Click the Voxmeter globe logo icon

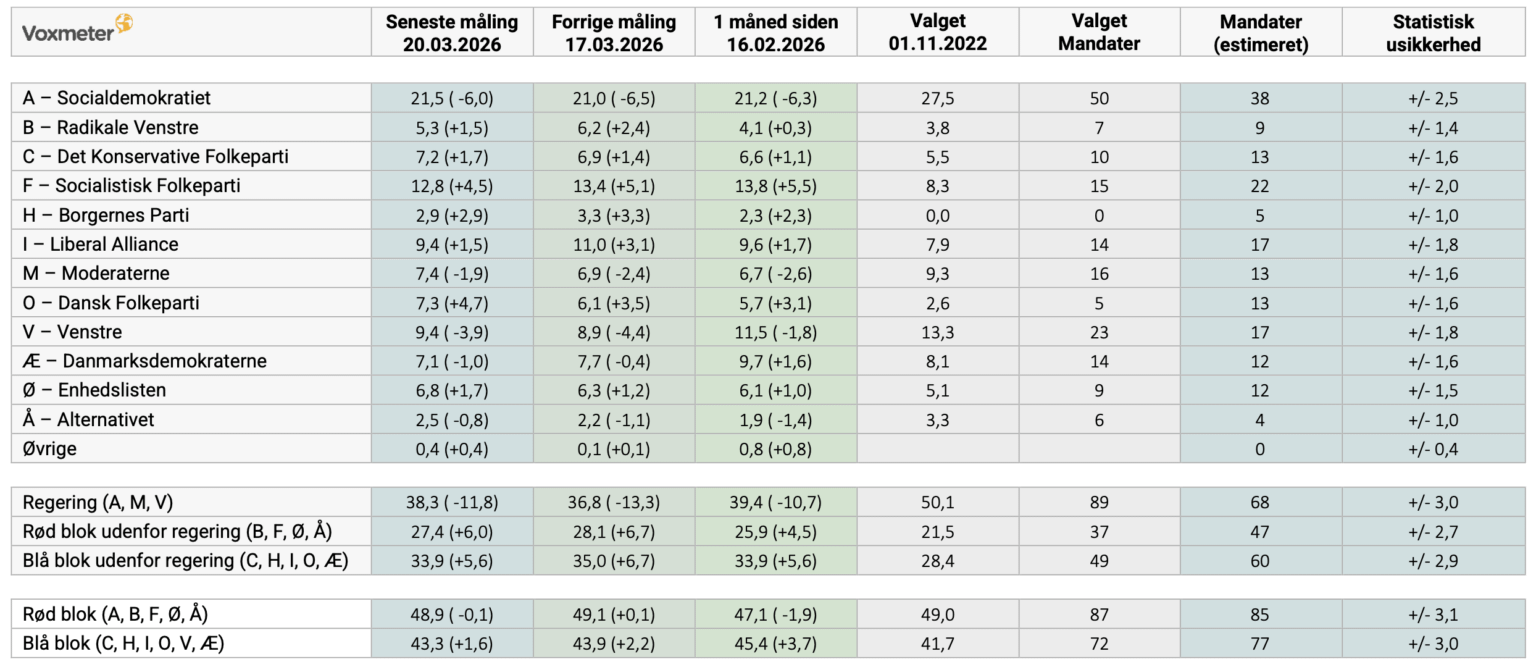pyautogui.click(x=123, y=24)
